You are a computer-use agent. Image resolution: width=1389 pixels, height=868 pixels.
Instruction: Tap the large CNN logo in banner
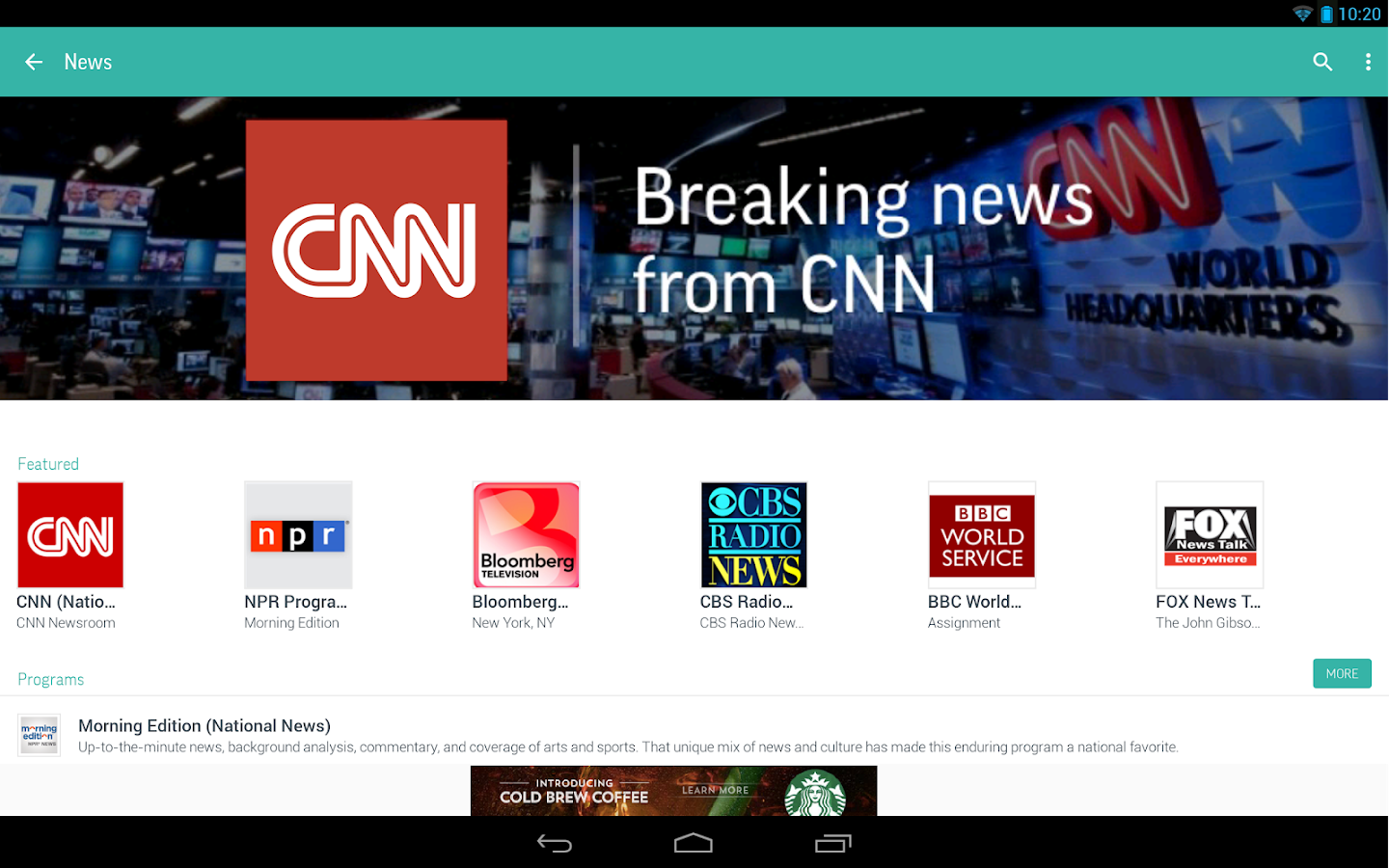376,250
